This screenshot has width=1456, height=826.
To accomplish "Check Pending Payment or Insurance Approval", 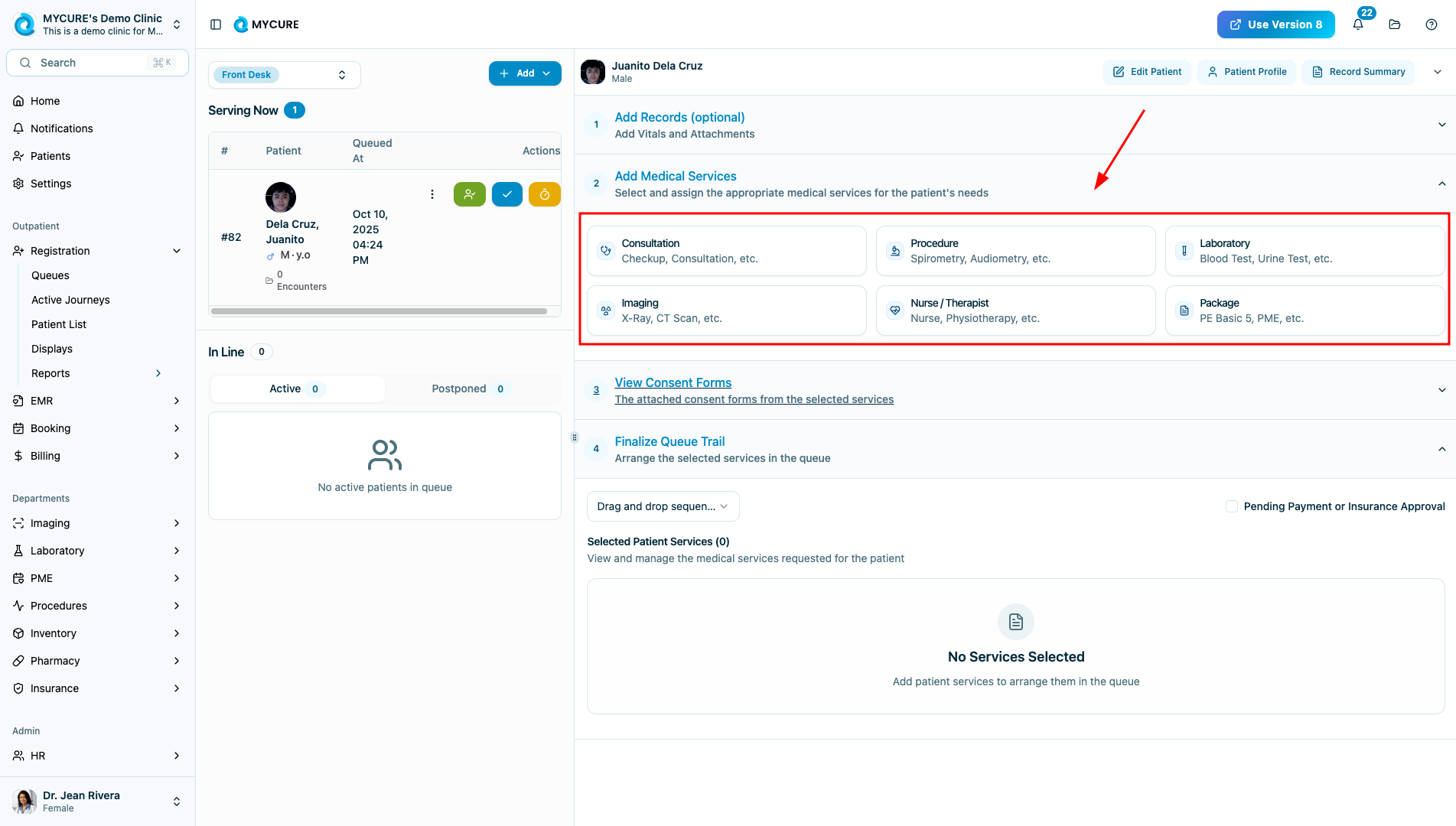I will 1232,506.
